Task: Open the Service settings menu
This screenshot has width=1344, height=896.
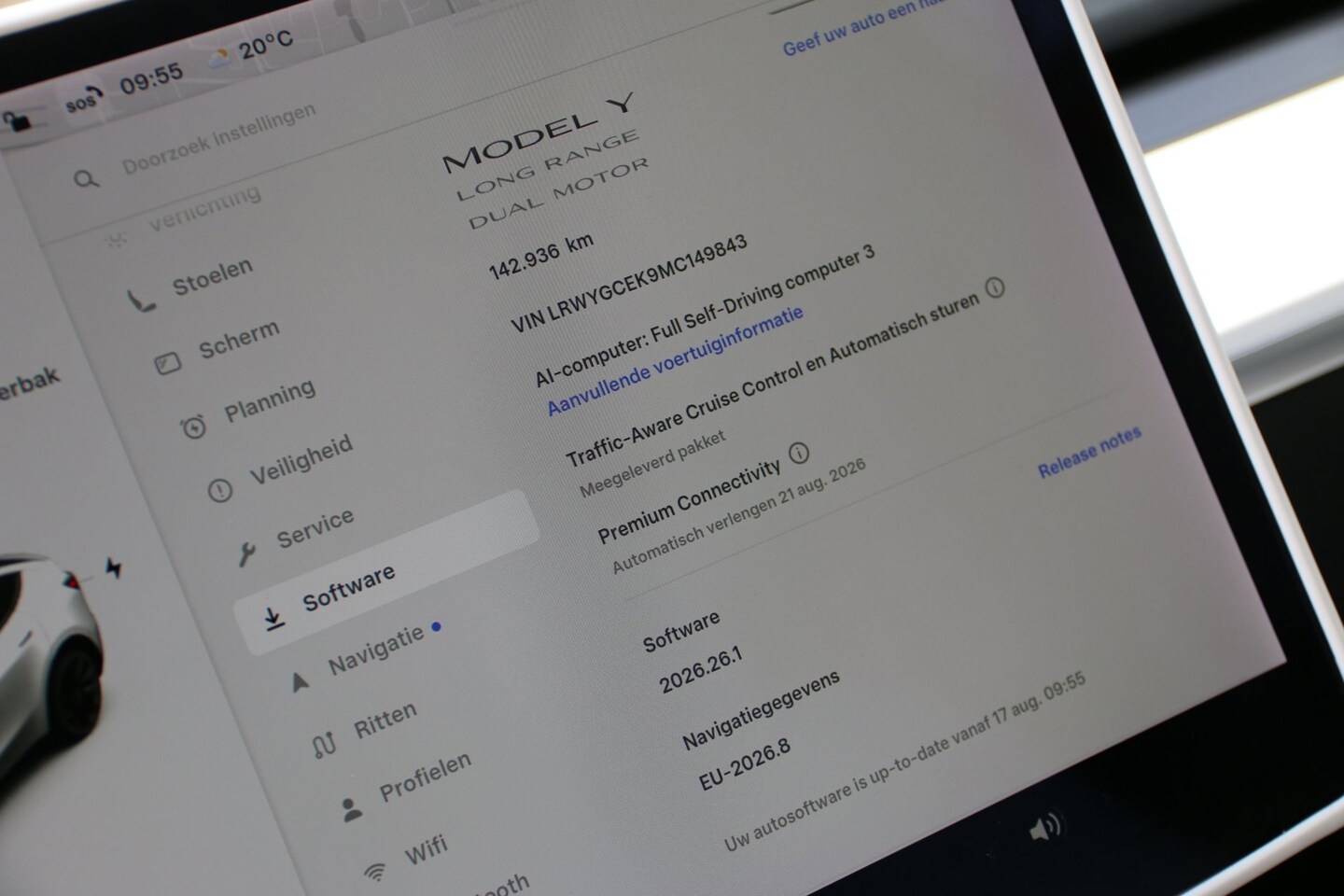Action: (x=315, y=529)
